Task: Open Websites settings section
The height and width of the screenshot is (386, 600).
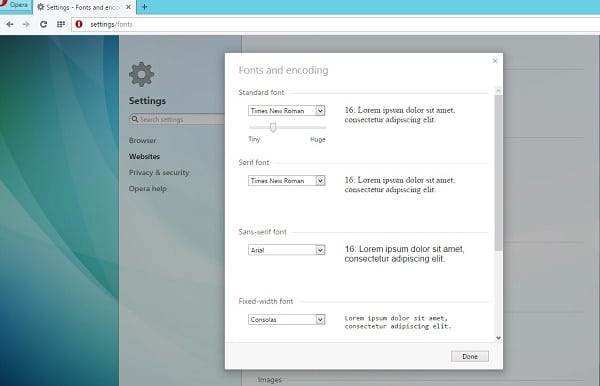Action: coord(144,156)
